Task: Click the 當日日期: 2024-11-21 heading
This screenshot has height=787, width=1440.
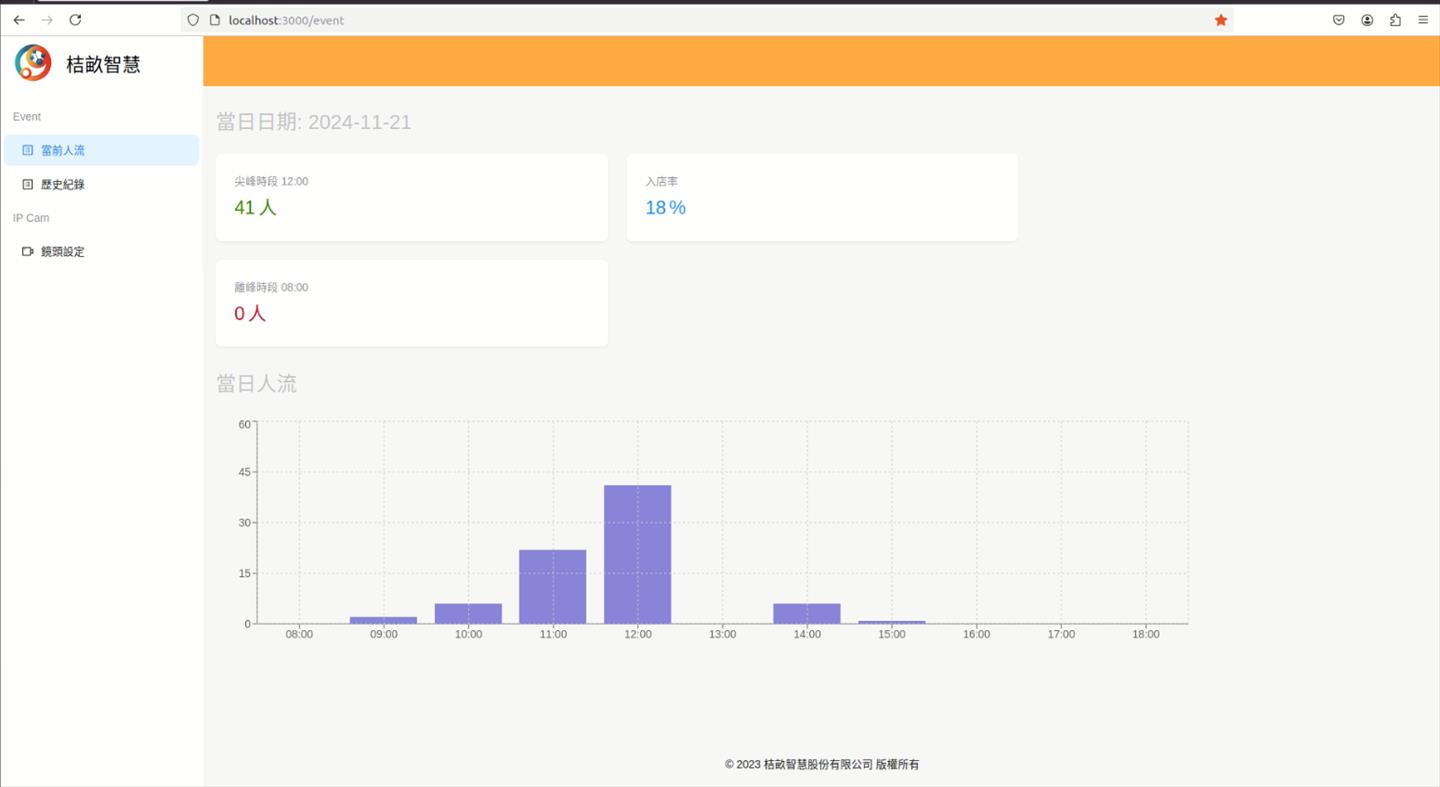Action: [x=314, y=122]
